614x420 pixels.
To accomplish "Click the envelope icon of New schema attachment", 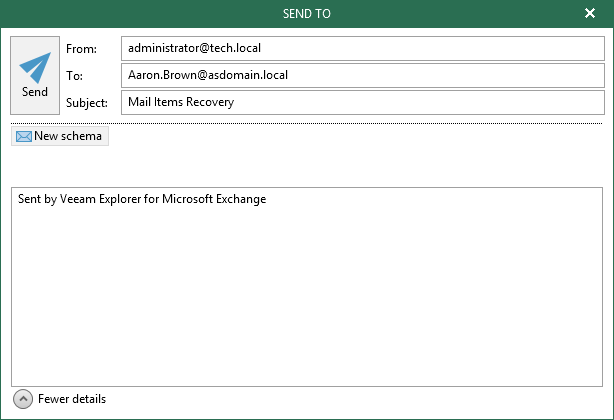I will point(23,136).
